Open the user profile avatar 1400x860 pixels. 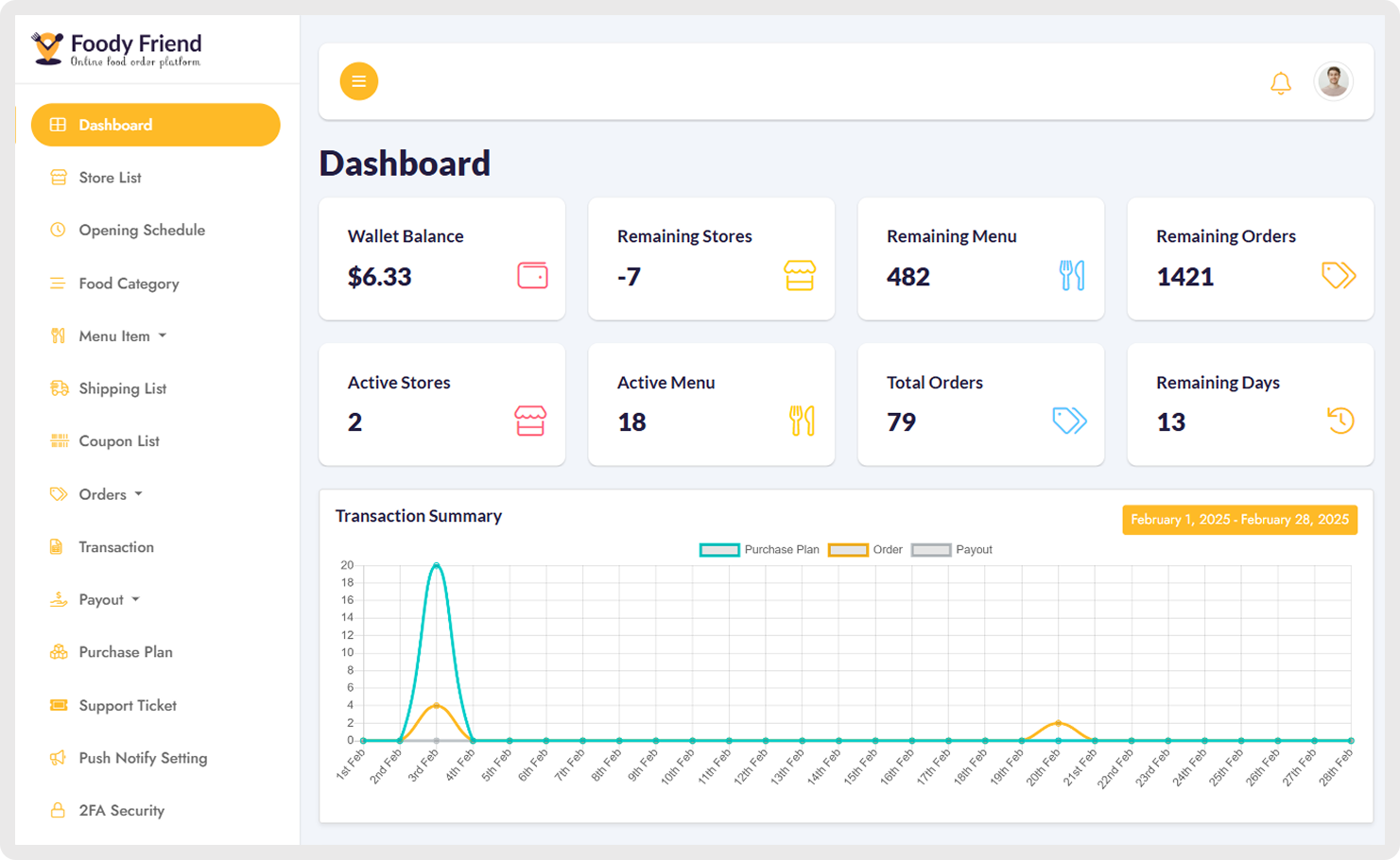coord(1333,81)
